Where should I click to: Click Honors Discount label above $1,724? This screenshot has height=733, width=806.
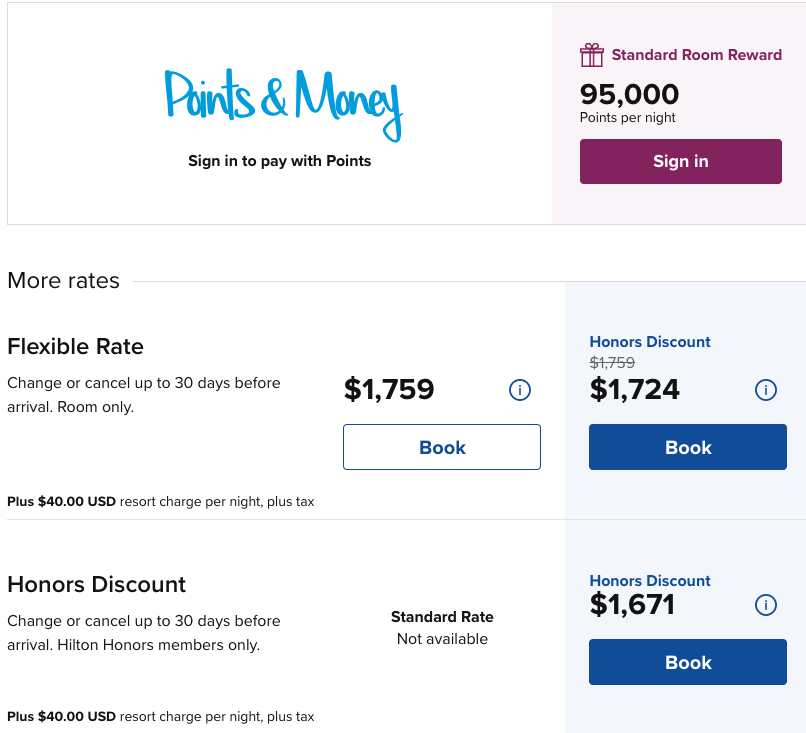[x=650, y=342]
